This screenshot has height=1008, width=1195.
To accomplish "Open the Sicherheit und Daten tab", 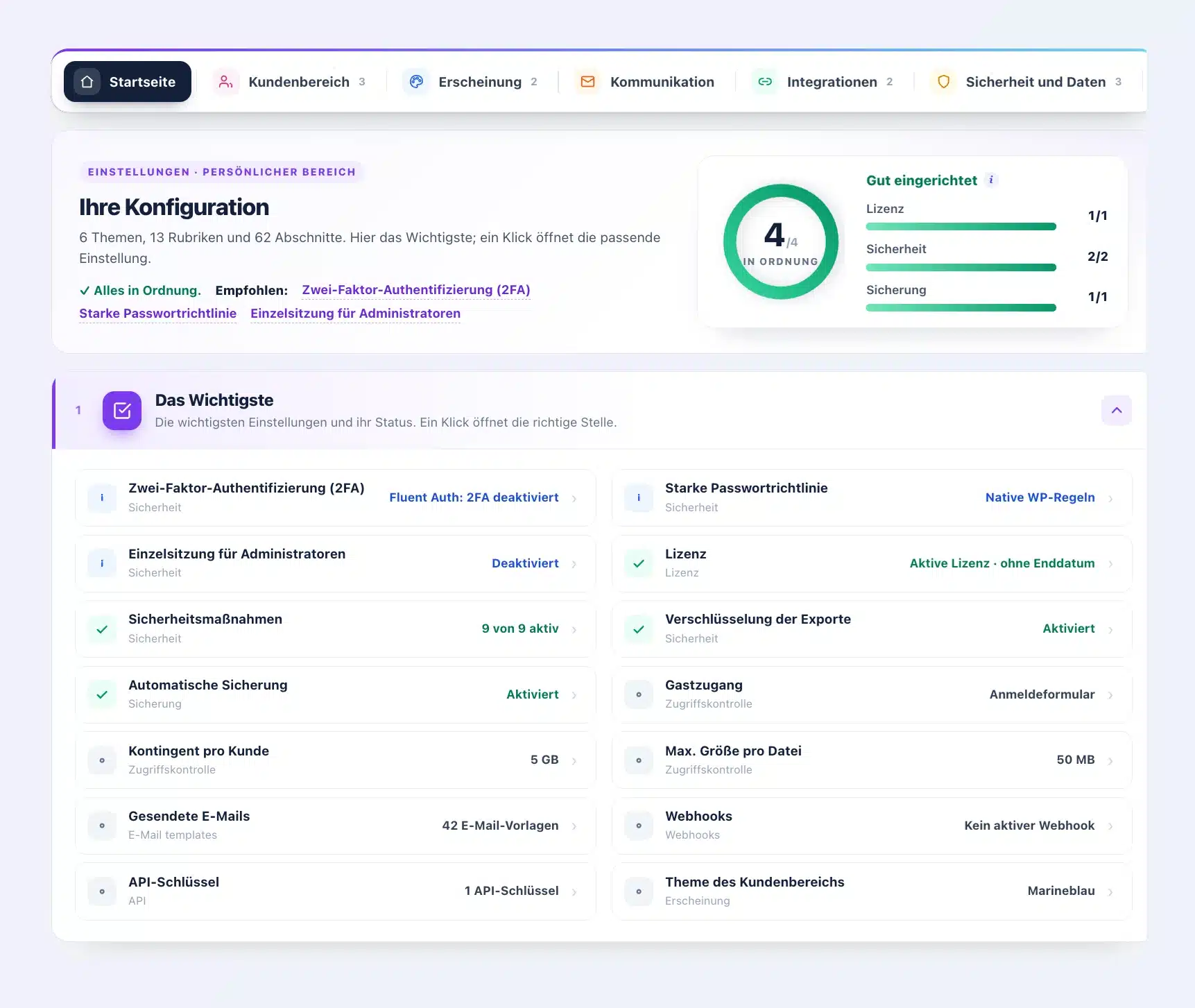I will click(x=1028, y=82).
